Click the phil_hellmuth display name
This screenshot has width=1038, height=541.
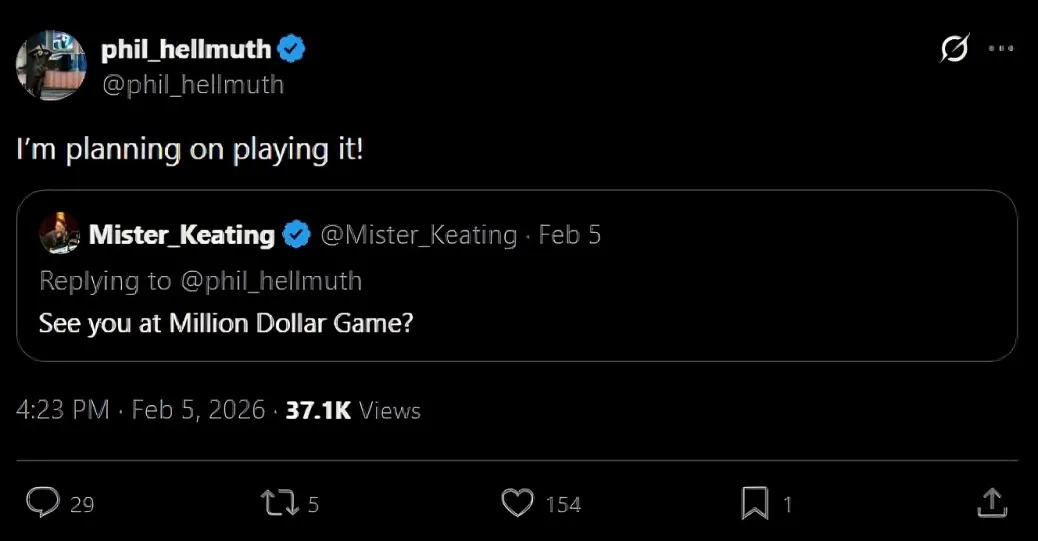coord(185,48)
